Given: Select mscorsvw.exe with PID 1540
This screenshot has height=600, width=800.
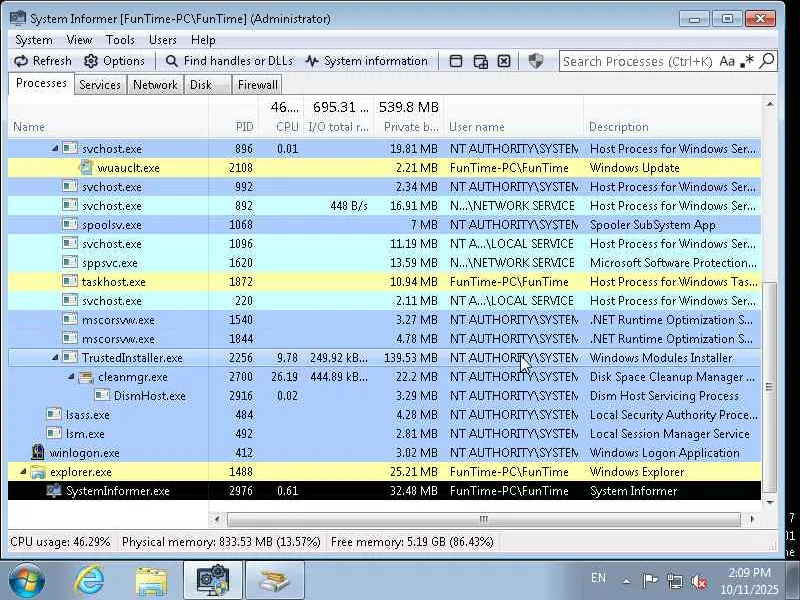Looking at the screenshot, I should (384, 320).
